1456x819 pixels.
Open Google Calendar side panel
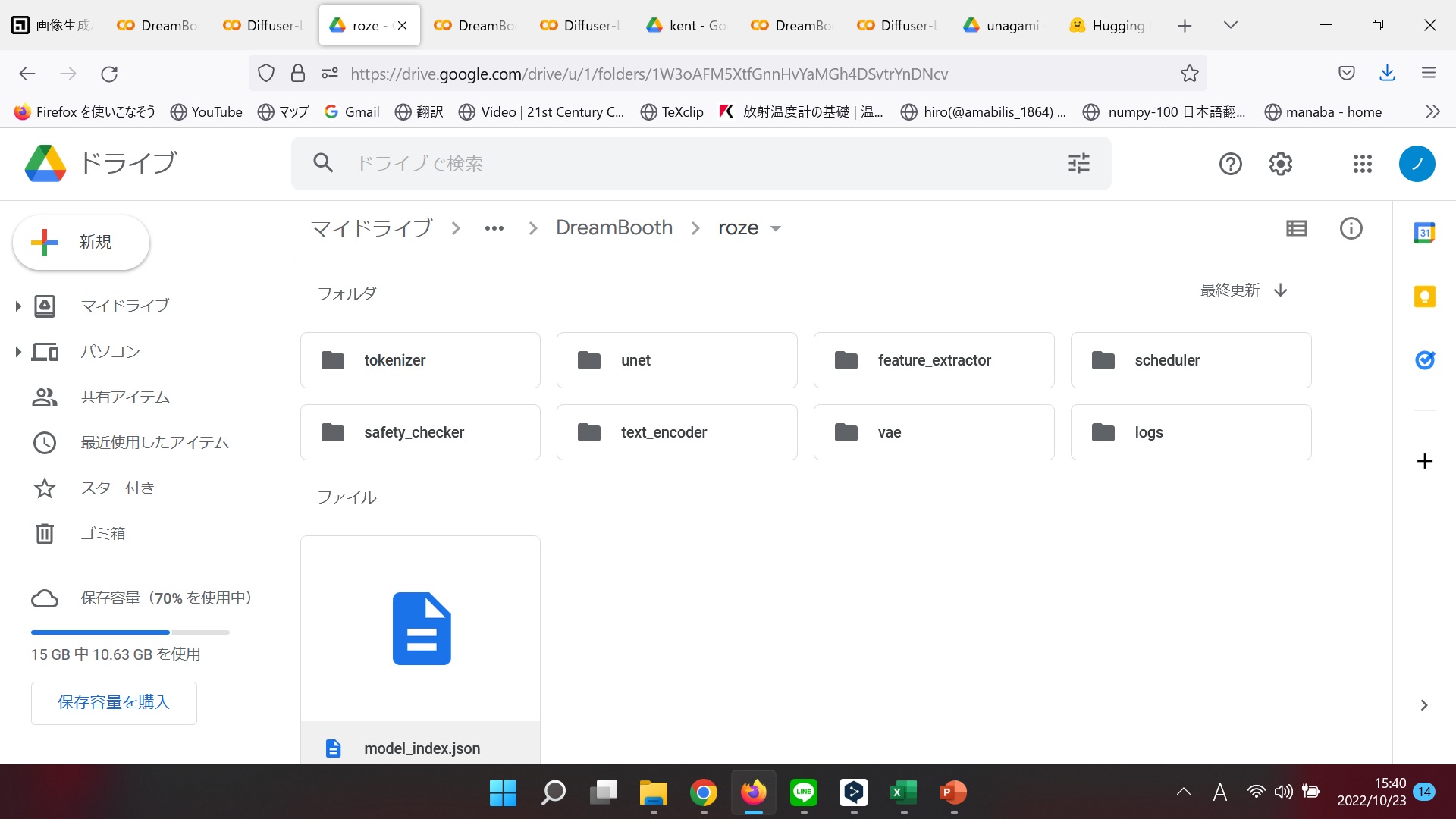pyautogui.click(x=1424, y=233)
